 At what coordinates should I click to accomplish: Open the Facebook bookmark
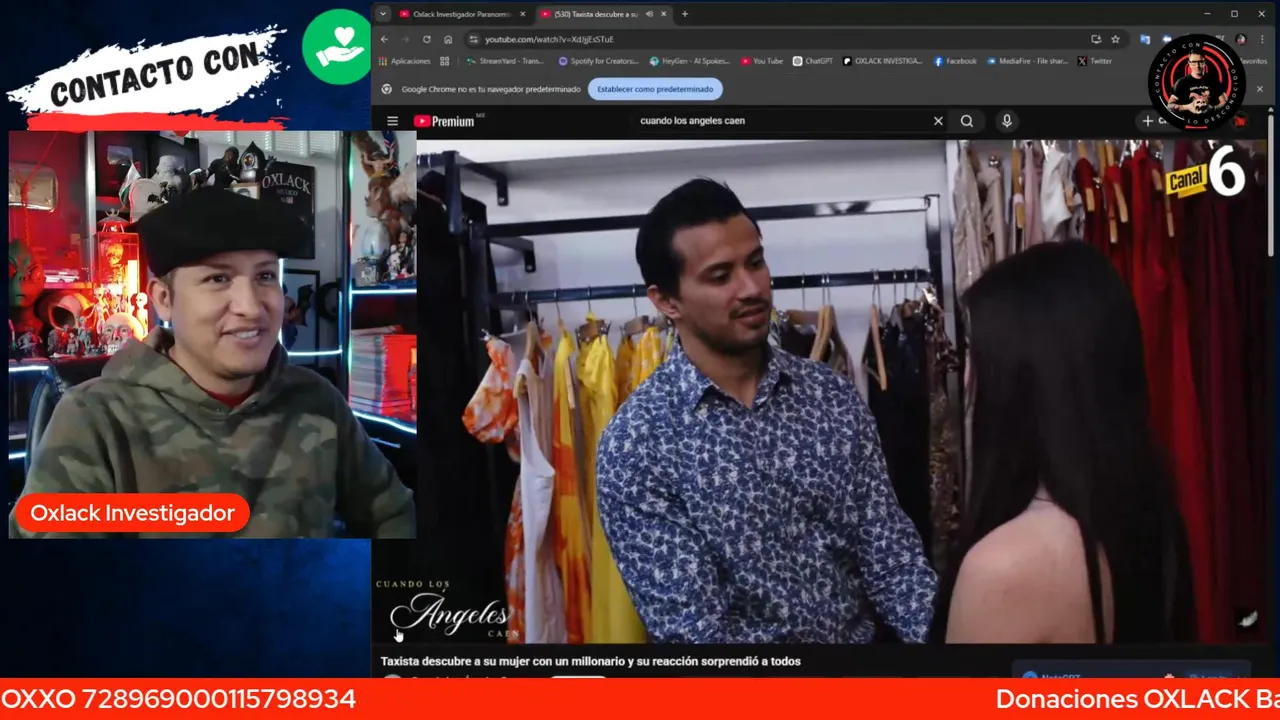pos(955,61)
